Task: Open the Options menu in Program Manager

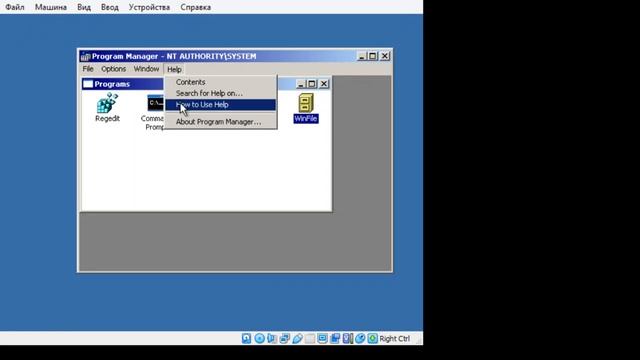Action: [113, 69]
